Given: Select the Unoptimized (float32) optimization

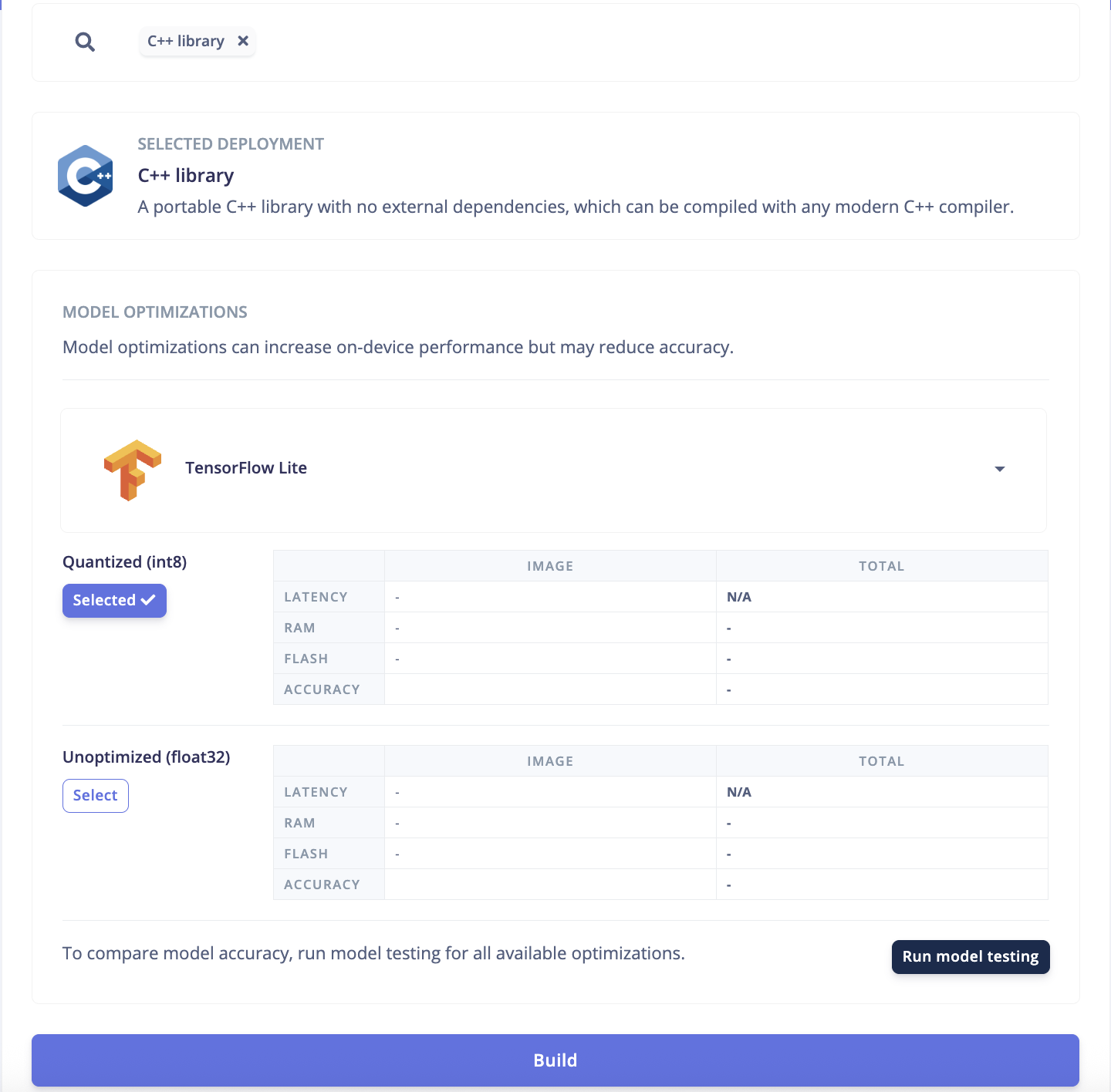Looking at the screenshot, I should click(95, 795).
